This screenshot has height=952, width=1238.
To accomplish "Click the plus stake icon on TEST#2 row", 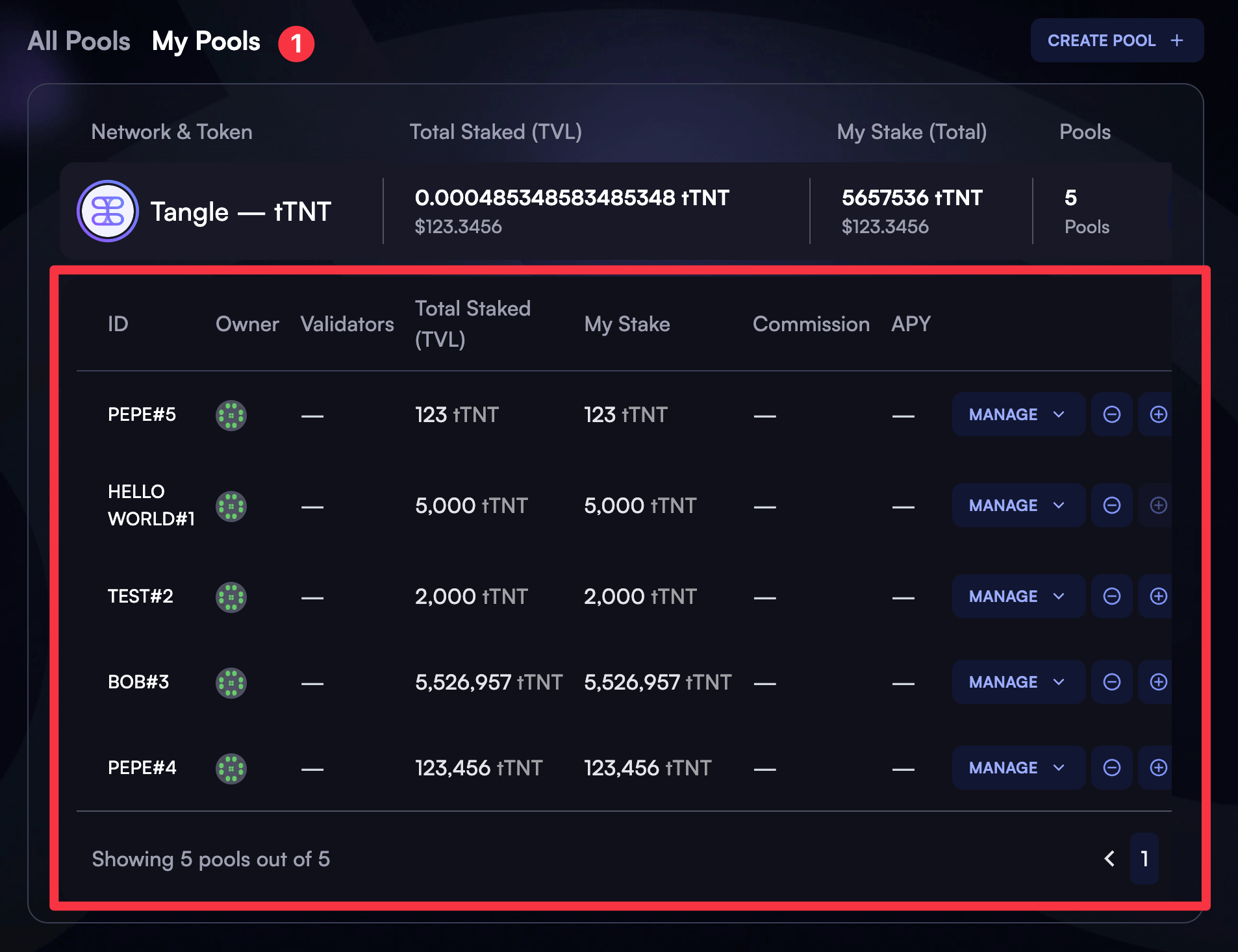I will point(1159,596).
